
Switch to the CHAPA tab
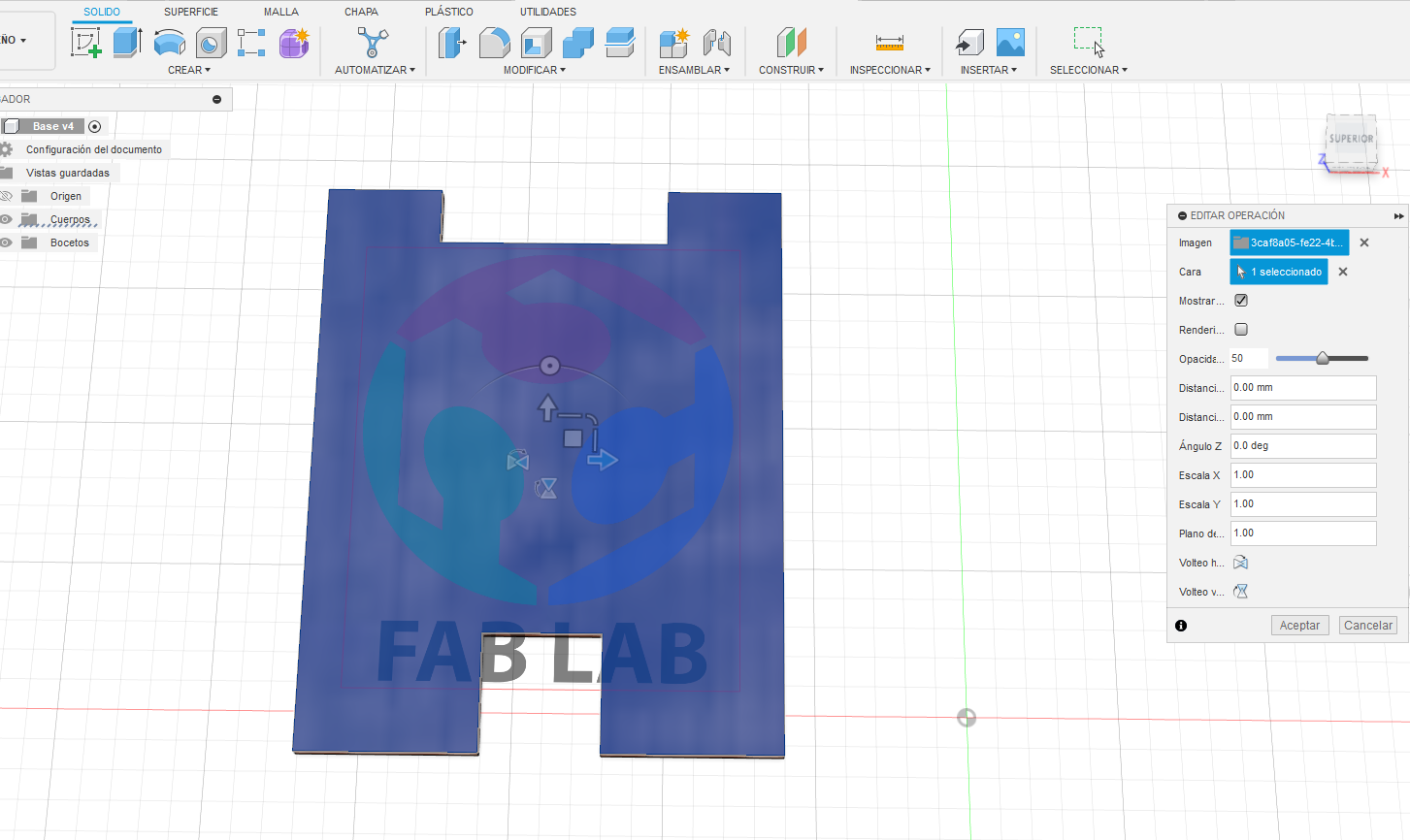coord(362,12)
